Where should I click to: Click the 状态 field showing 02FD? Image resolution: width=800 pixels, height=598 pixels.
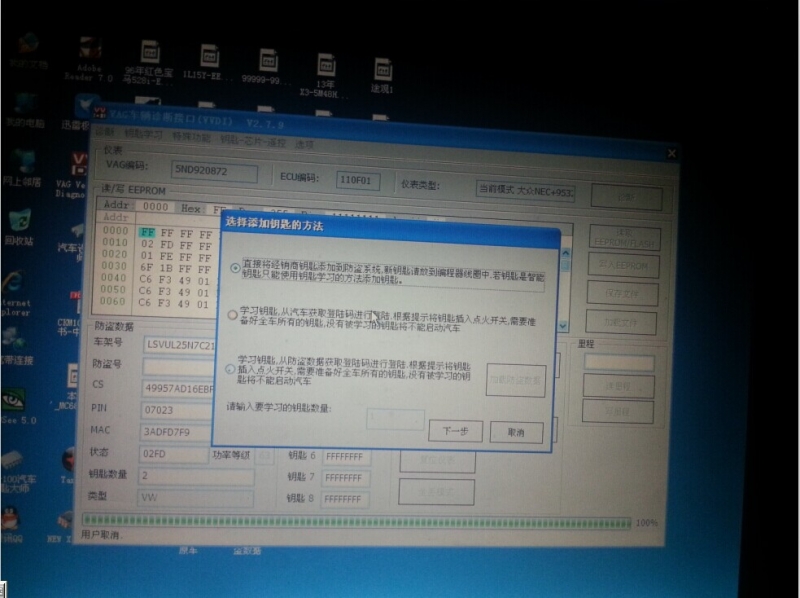tap(174, 454)
